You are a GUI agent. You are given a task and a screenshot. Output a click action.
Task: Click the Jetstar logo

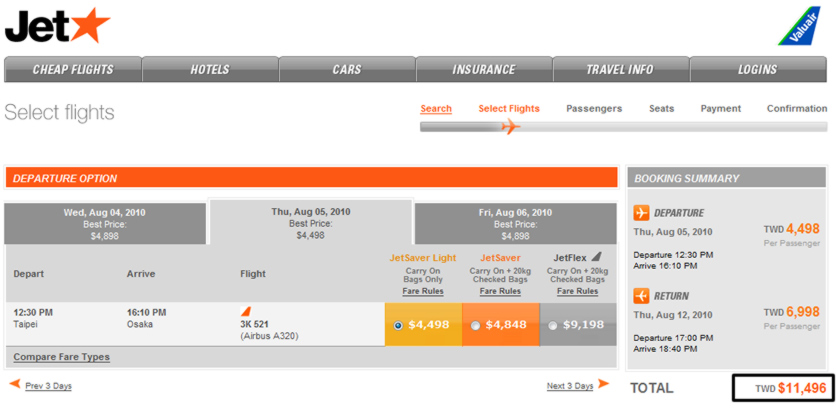[57, 25]
